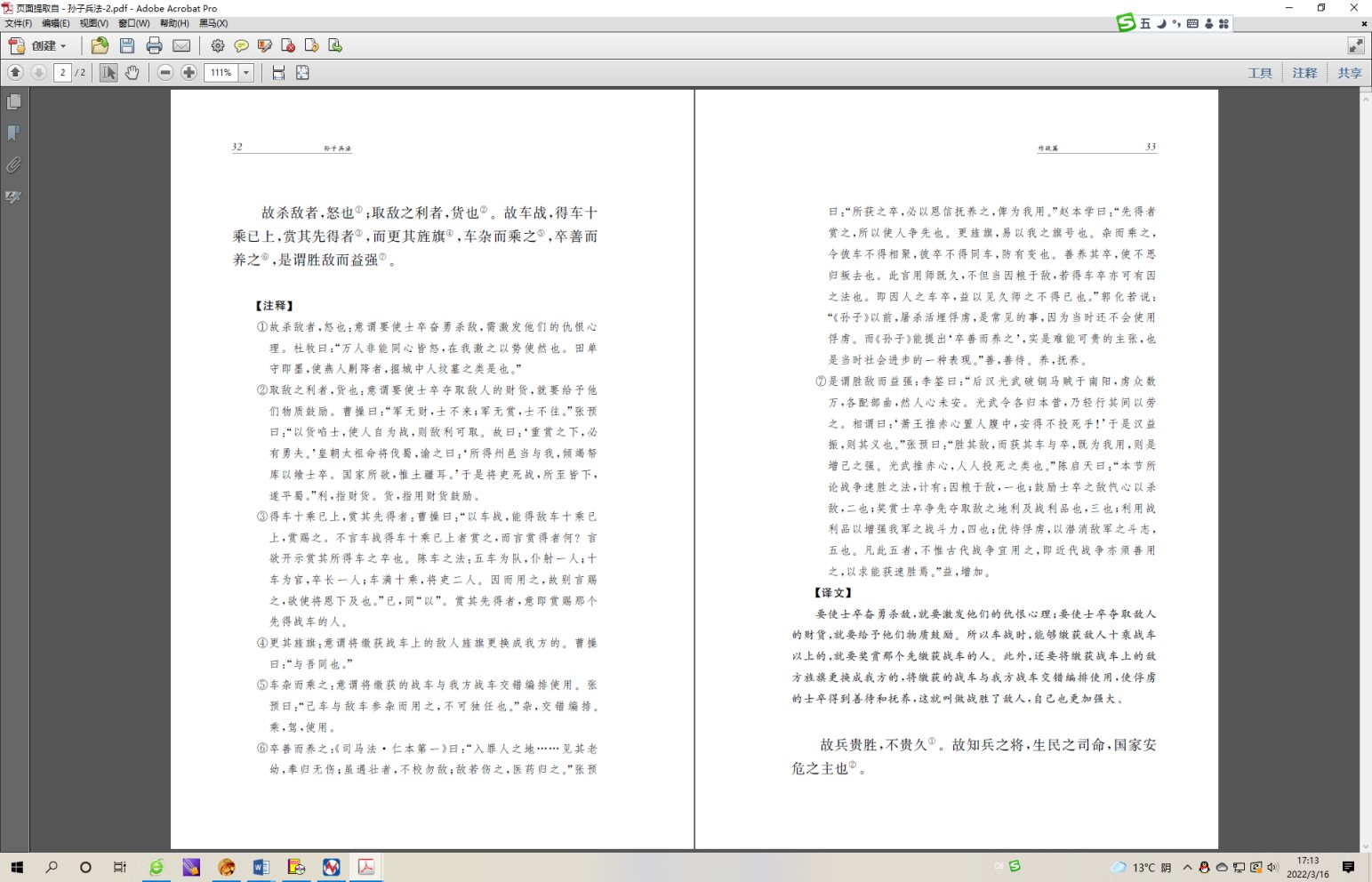Open Sogou toolbox four-squares icon
Screen dimensions: 1372x882
tap(1224, 24)
